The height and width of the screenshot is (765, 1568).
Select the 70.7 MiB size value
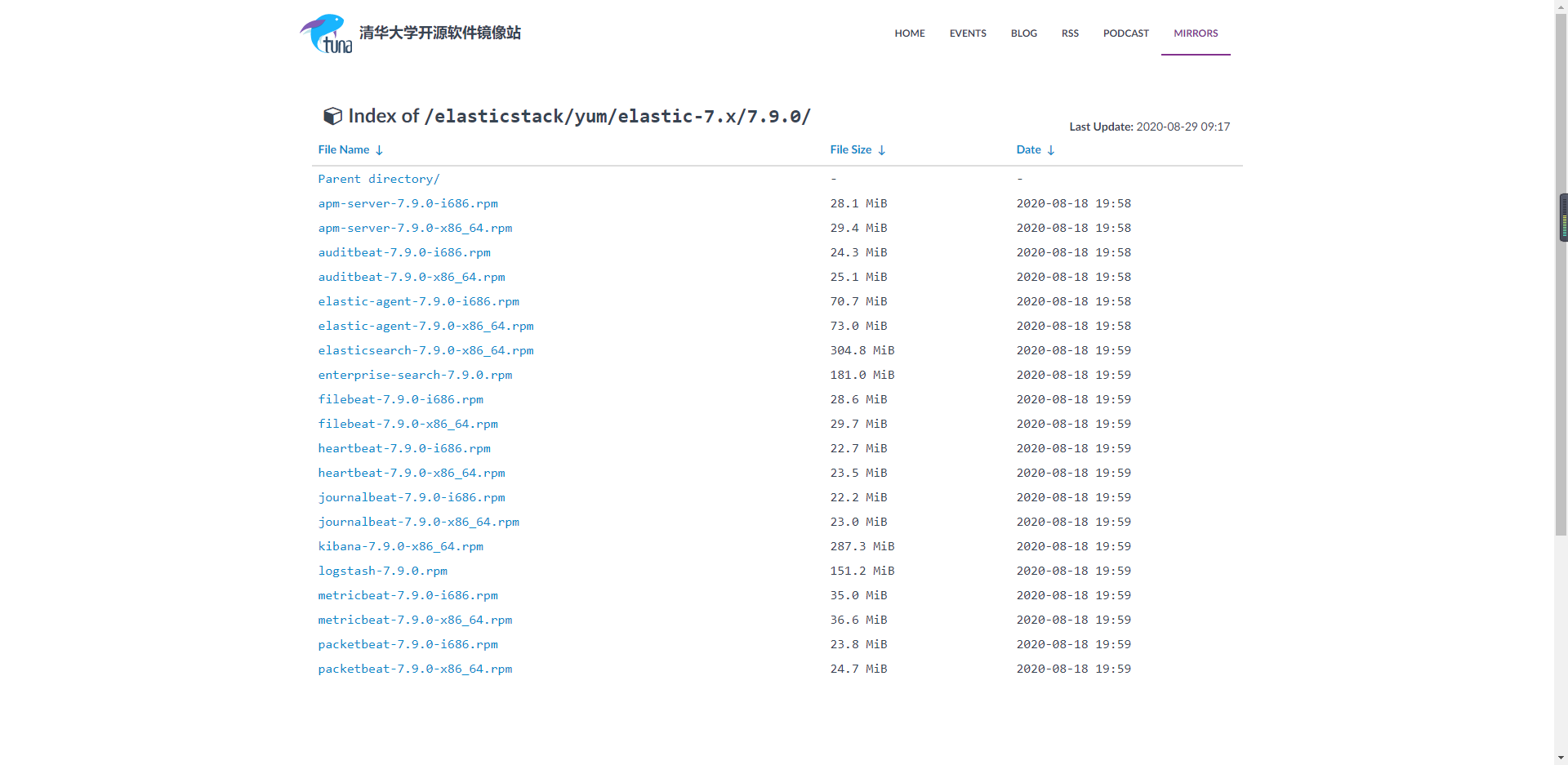coord(859,301)
